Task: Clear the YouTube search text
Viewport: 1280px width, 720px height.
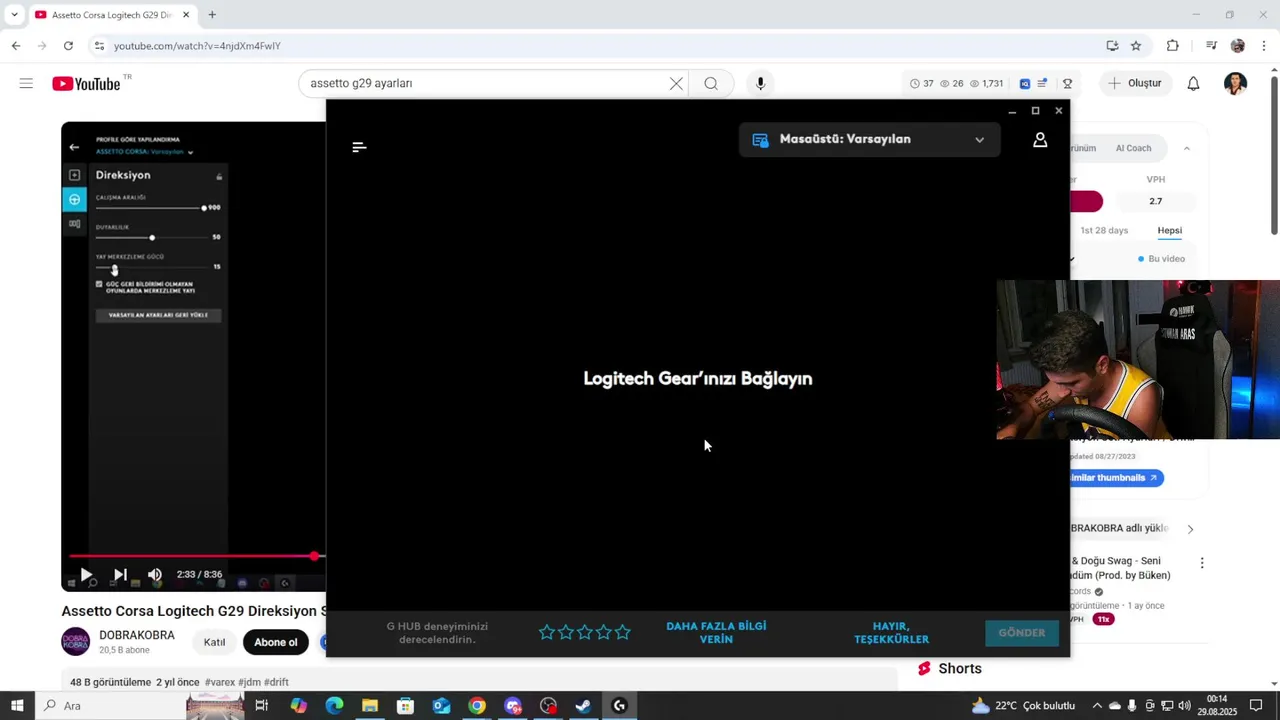Action: (x=676, y=83)
